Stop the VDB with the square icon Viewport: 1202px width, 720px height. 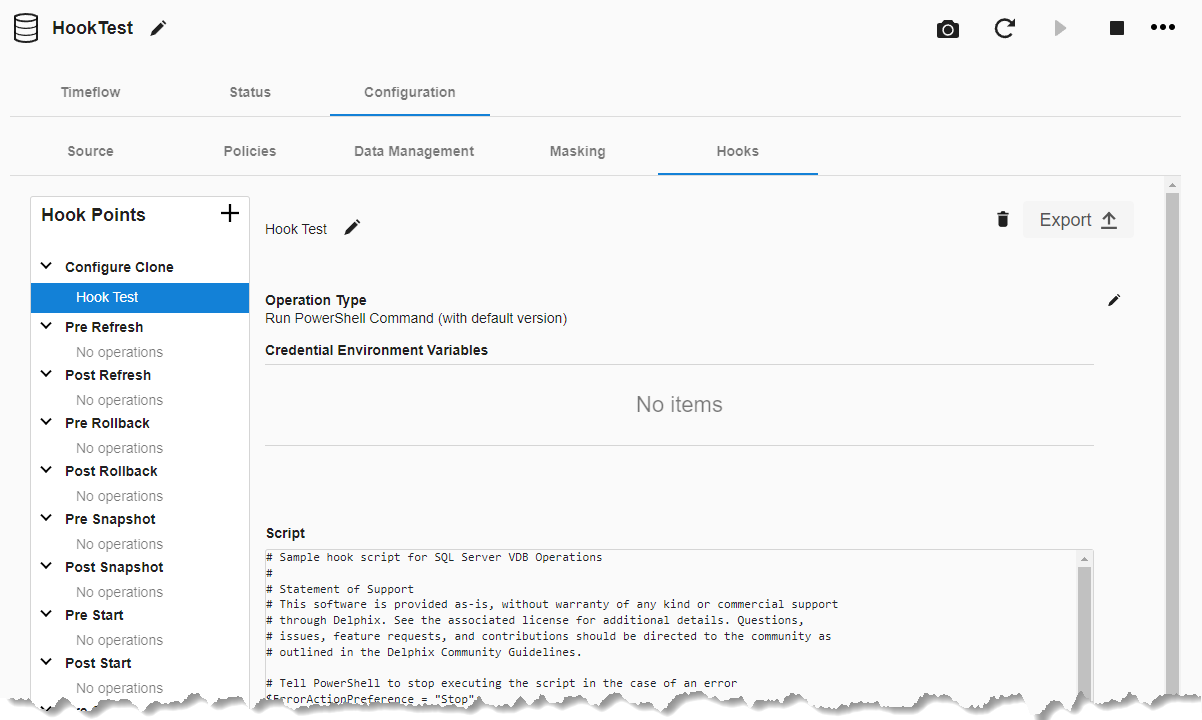click(1117, 28)
